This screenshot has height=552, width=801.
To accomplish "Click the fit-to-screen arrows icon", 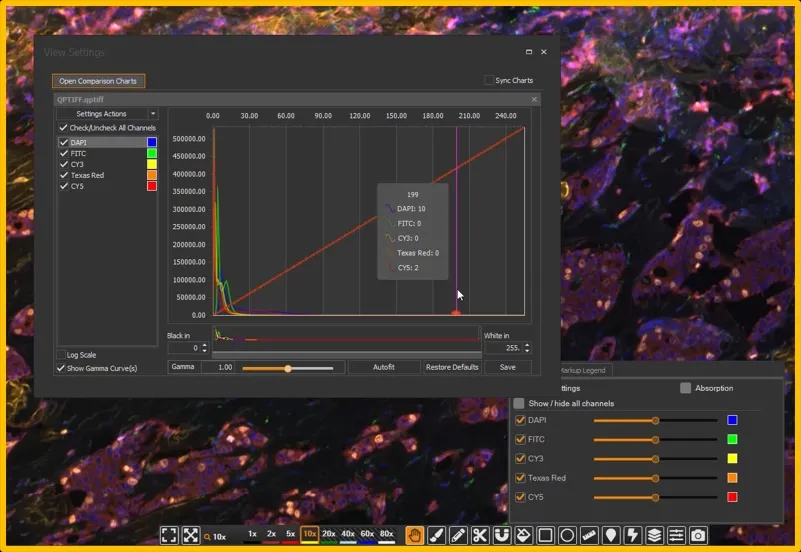I will (x=191, y=535).
